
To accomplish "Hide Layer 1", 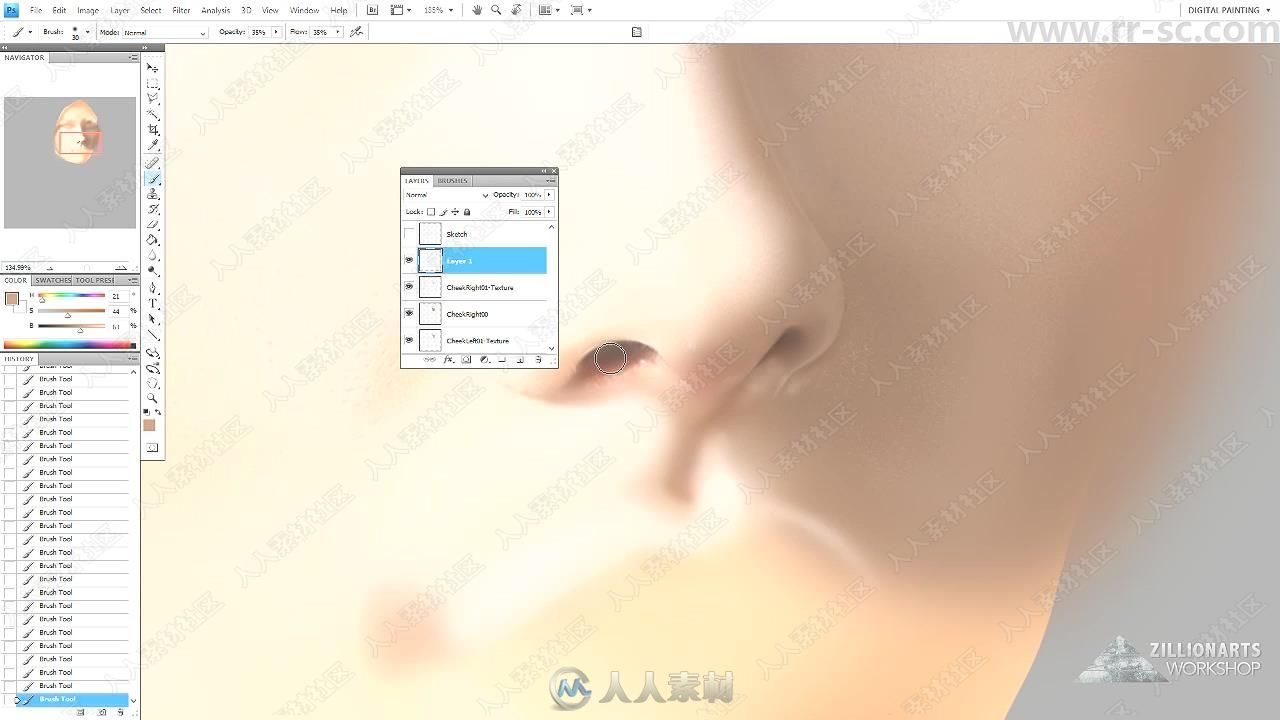I will point(409,261).
